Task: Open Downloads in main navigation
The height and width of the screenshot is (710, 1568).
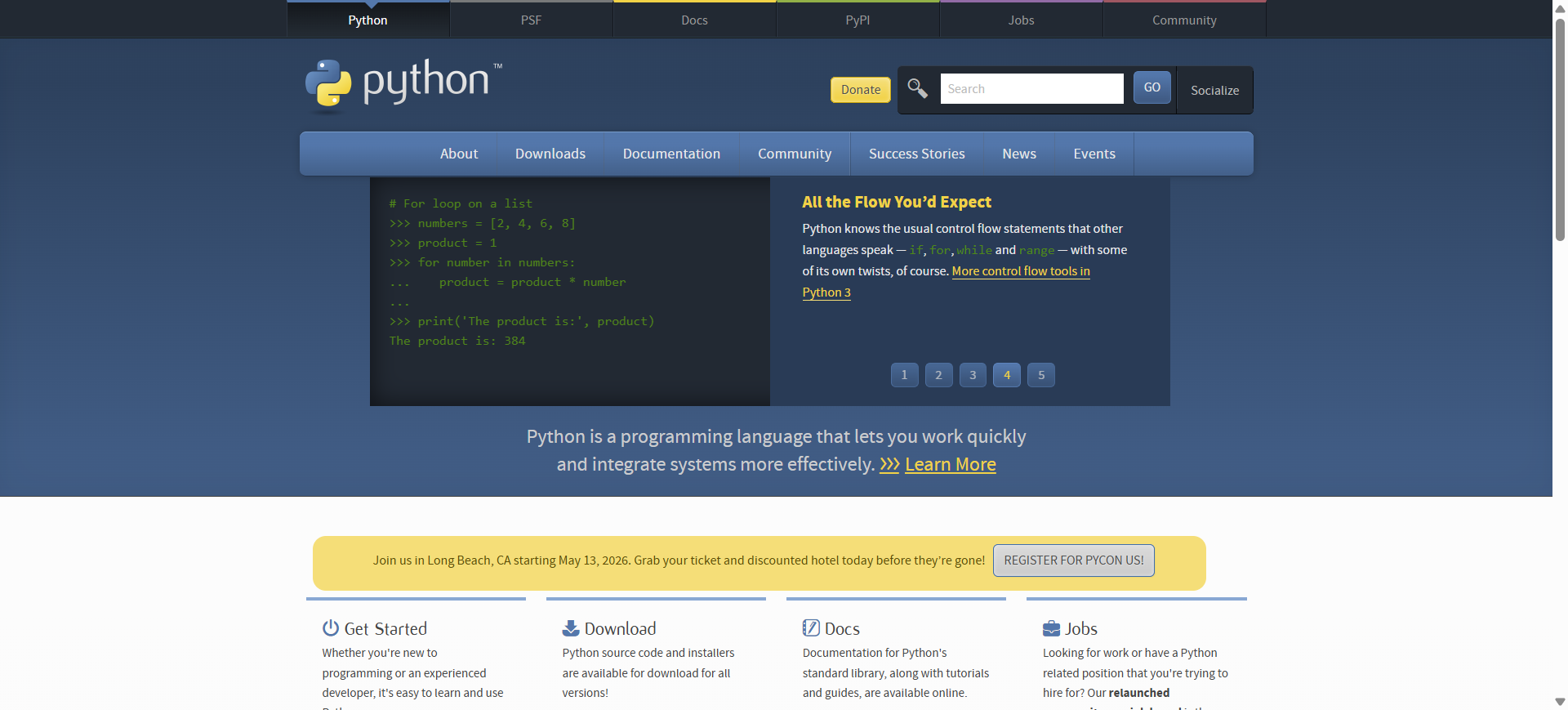Action: (550, 154)
